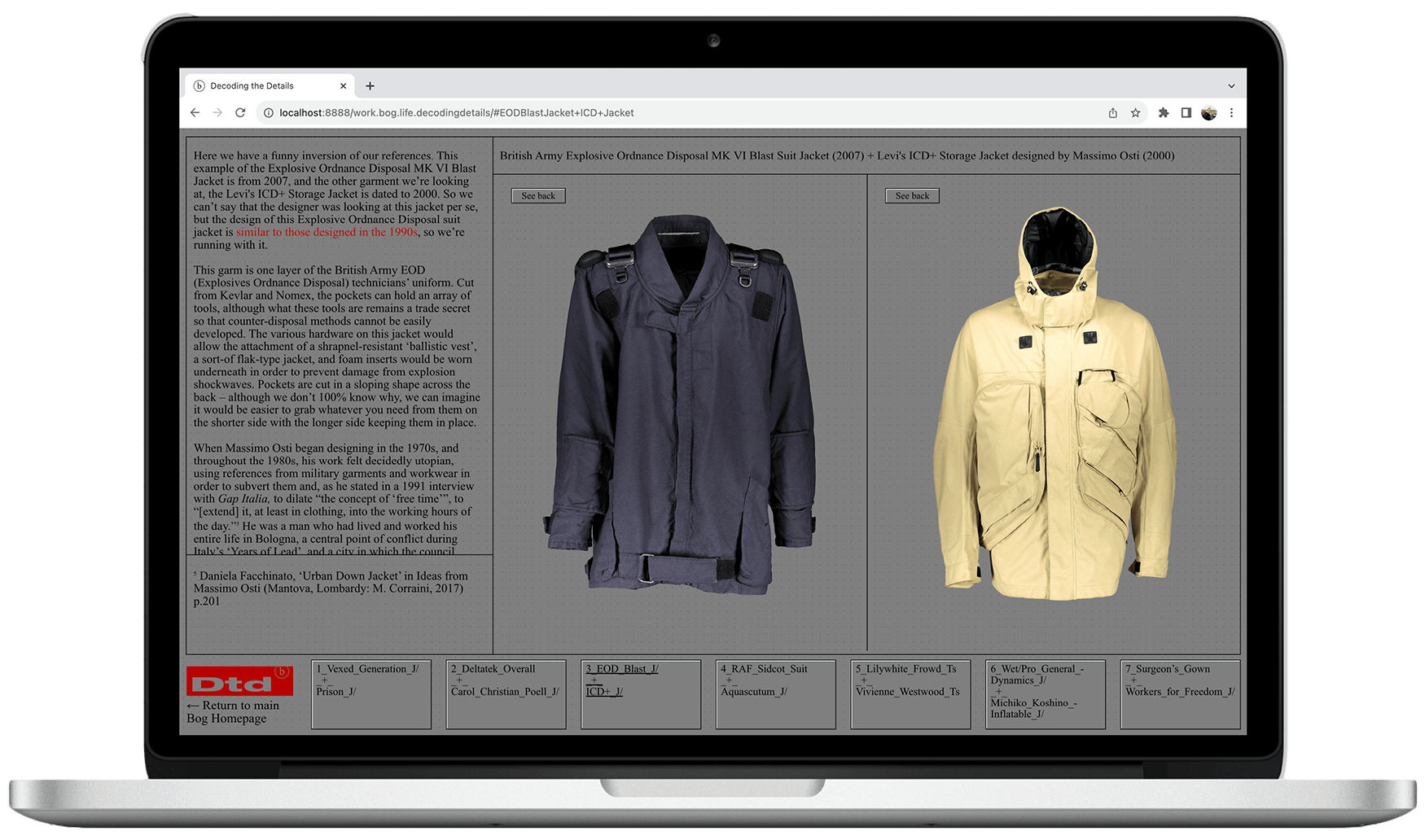Viewport: 1425px width, 840px height.
Task: Click the paragraph starting 'This garm is'
Action: (x=337, y=347)
